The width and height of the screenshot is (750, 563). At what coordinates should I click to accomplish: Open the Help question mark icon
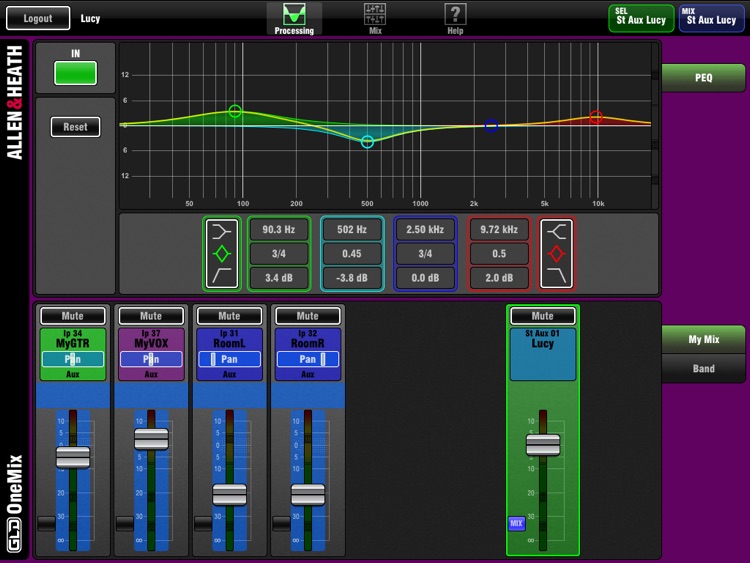(x=455, y=15)
